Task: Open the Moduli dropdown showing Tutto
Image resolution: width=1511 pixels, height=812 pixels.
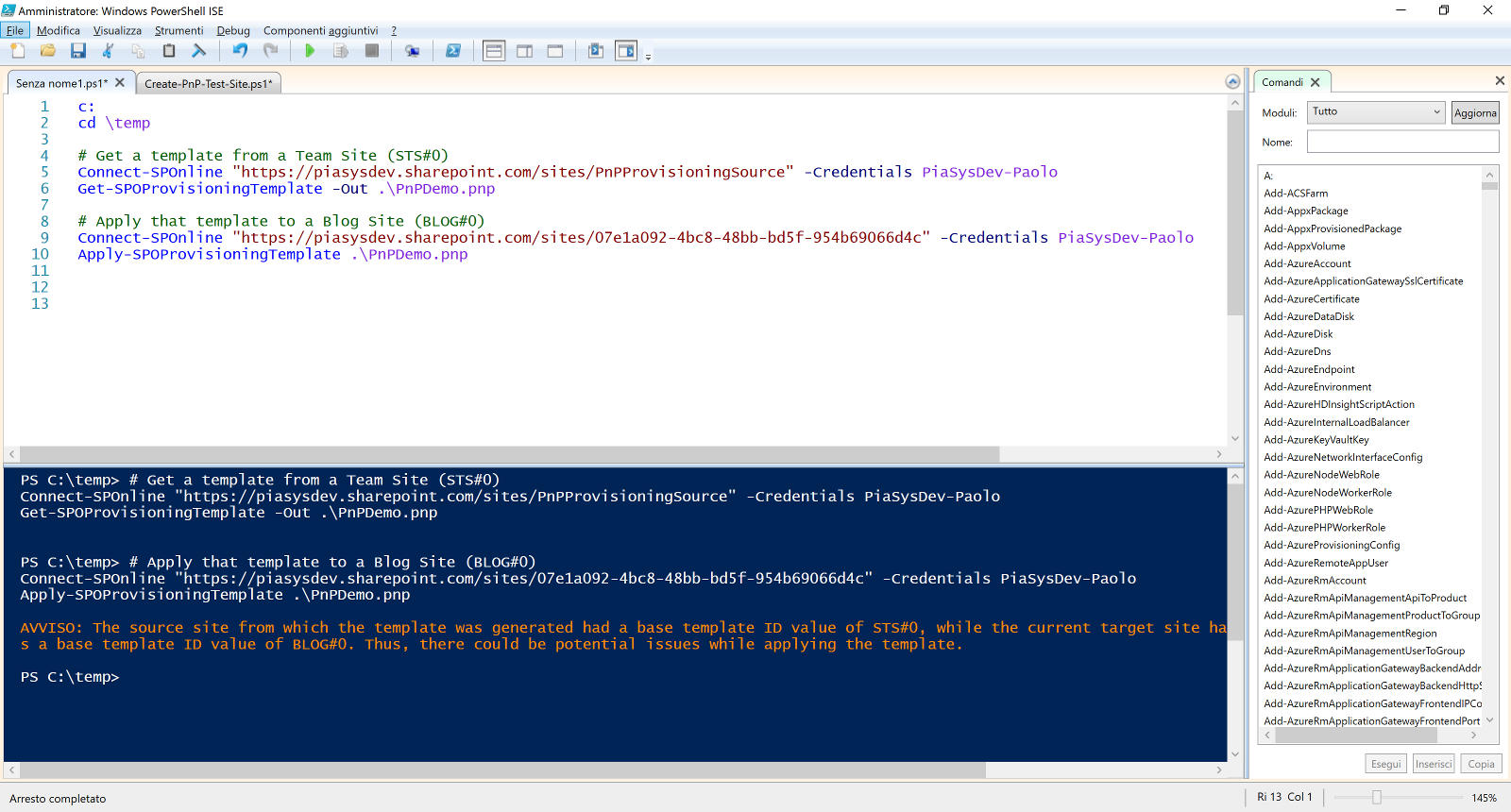Action: tap(1376, 111)
